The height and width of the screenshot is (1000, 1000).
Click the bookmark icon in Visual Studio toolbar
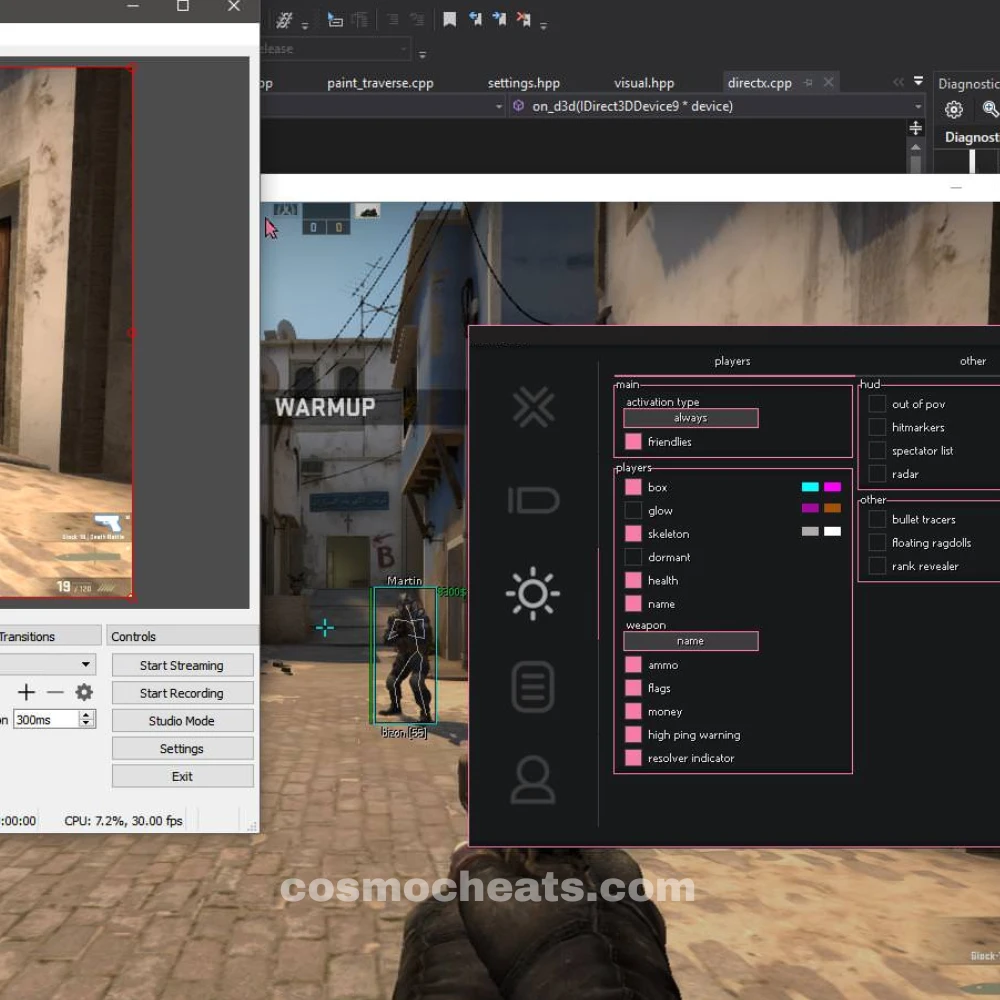pyautogui.click(x=450, y=20)
